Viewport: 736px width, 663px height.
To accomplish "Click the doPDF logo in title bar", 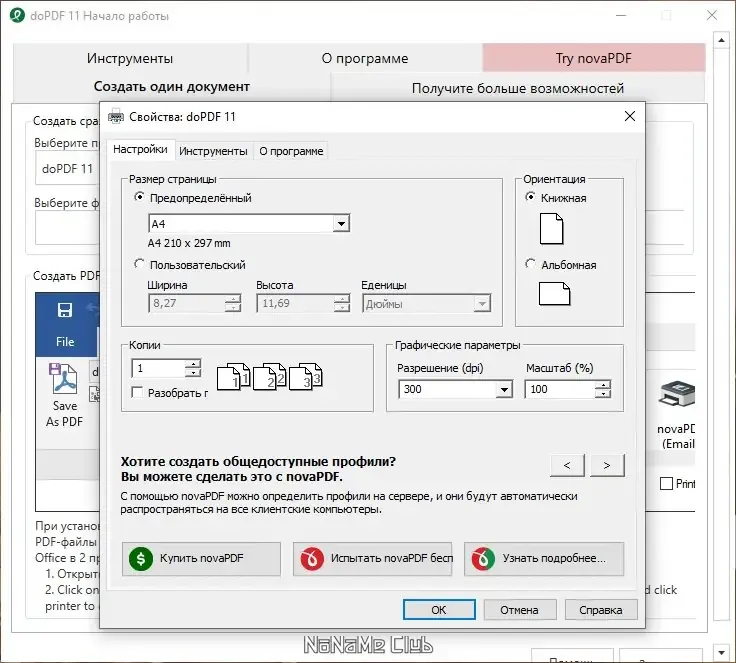I will [x=17, y=15].
